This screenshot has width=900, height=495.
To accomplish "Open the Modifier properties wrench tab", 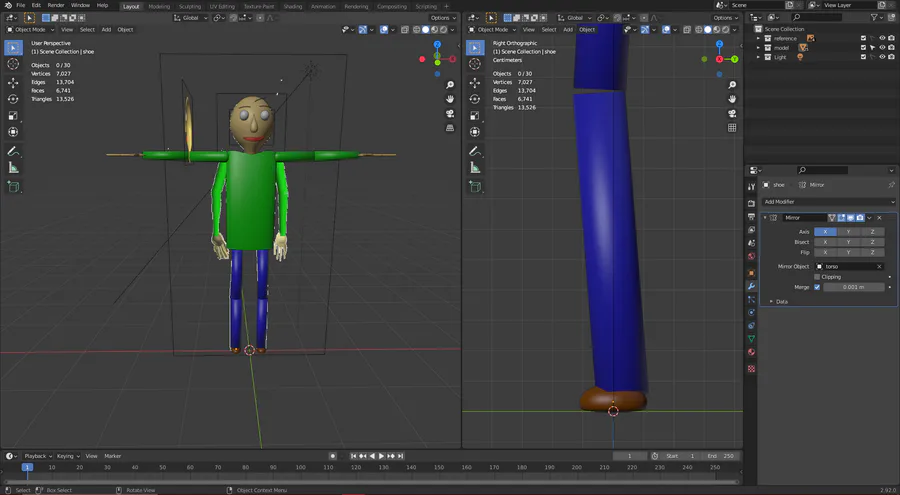I will 751,286.
